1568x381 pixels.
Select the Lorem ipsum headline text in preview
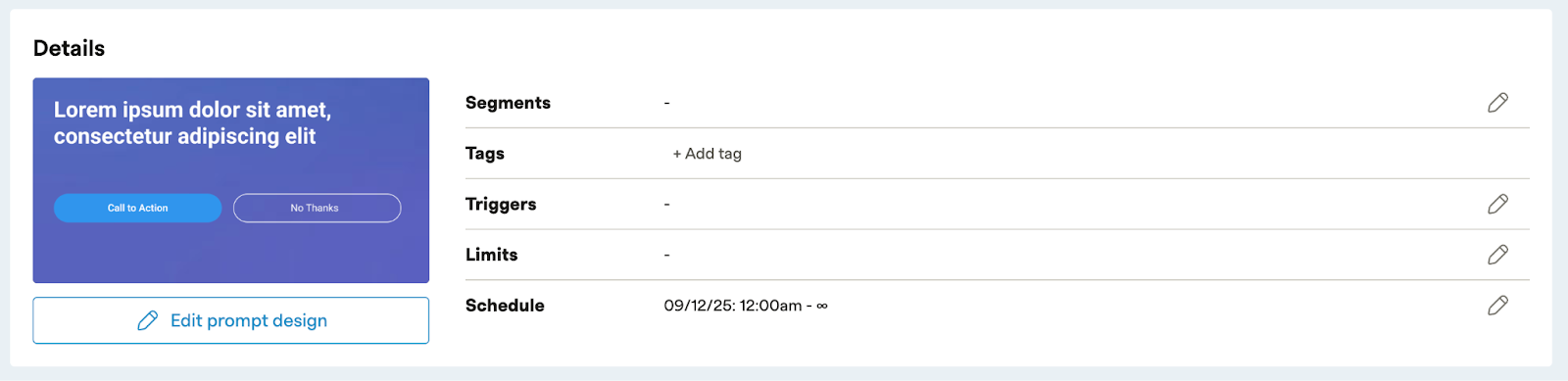[192, 122]
